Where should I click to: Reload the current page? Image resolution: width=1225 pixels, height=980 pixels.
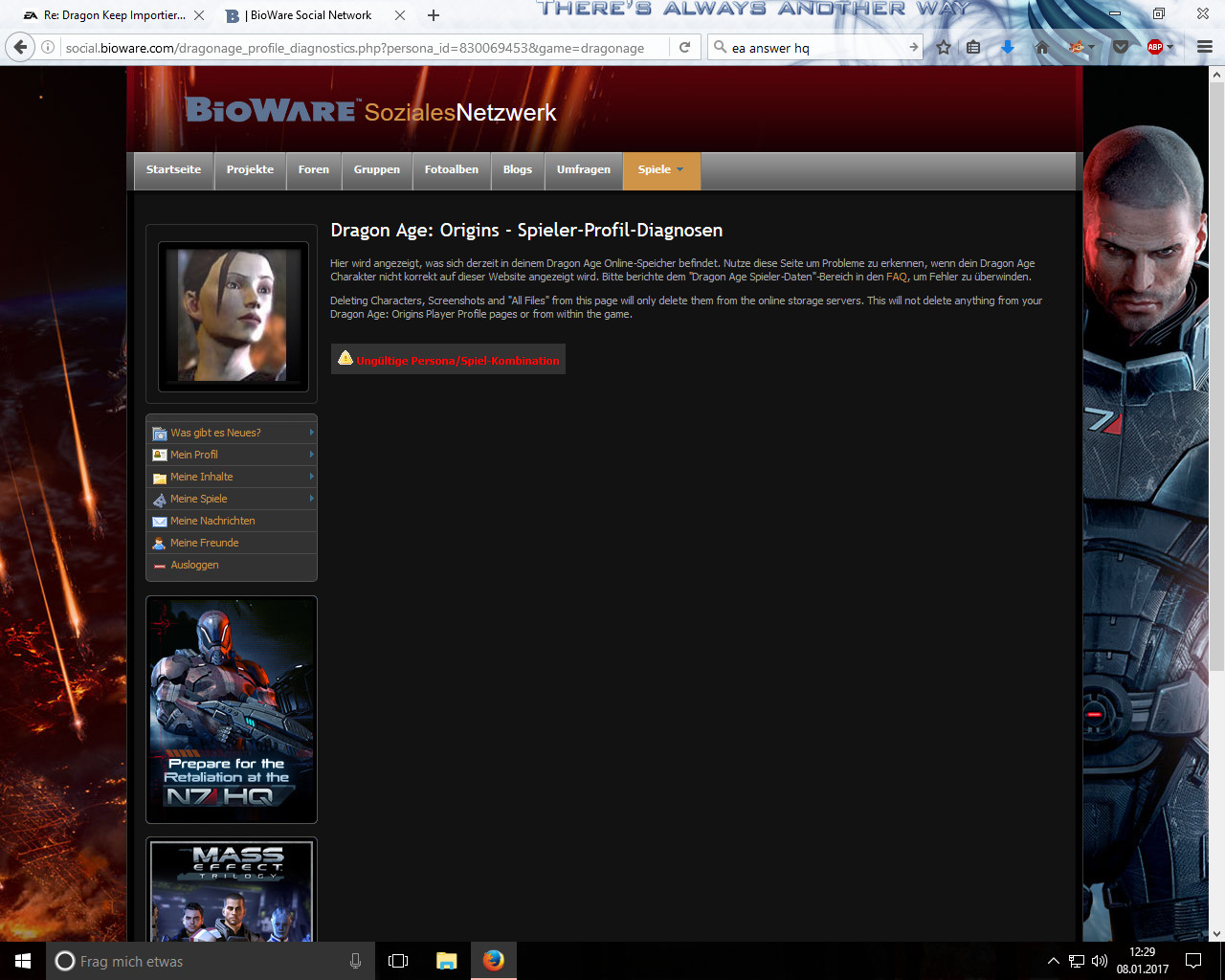coord(684,47)
